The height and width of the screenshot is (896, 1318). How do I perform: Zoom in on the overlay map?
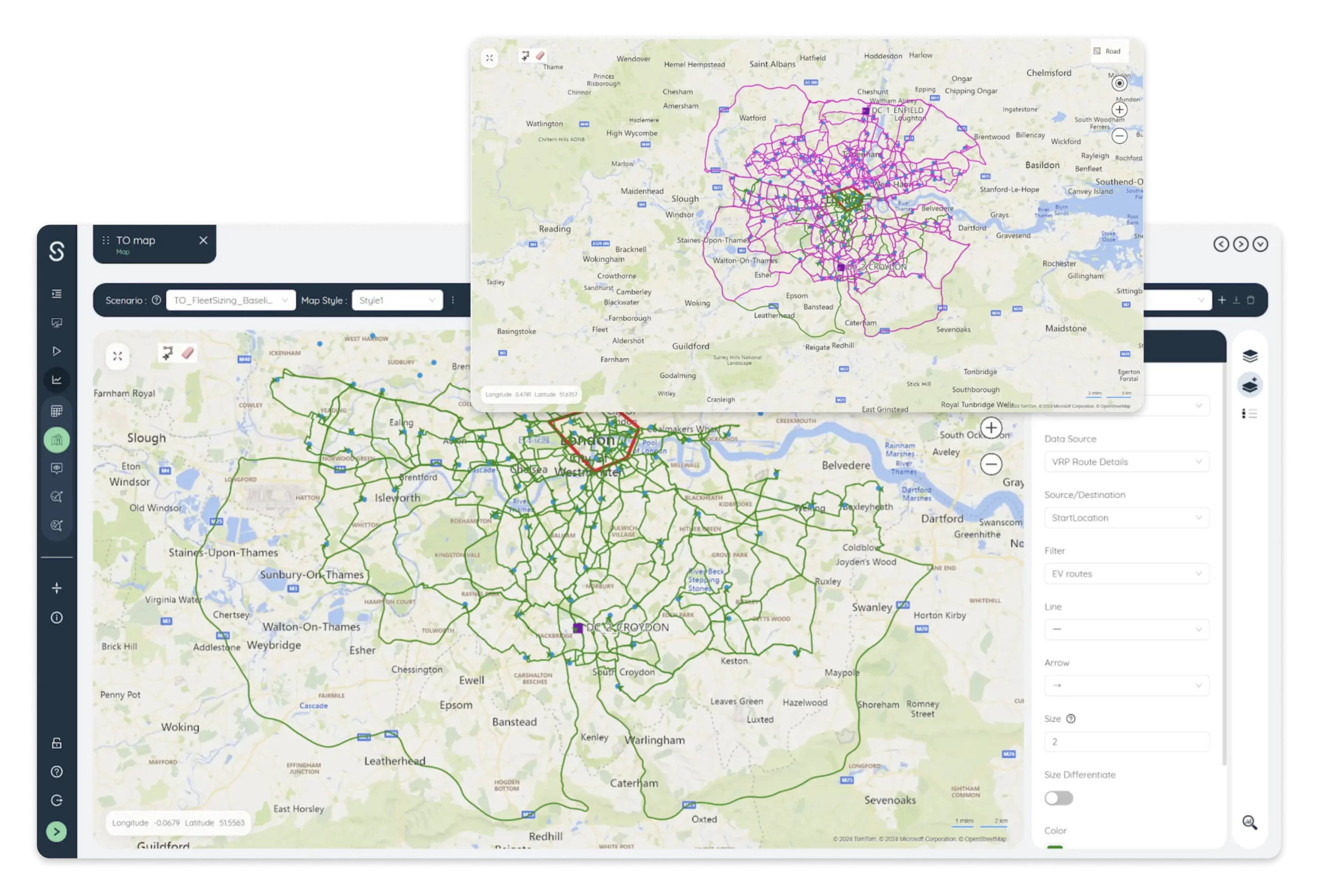click(1119, 110)
